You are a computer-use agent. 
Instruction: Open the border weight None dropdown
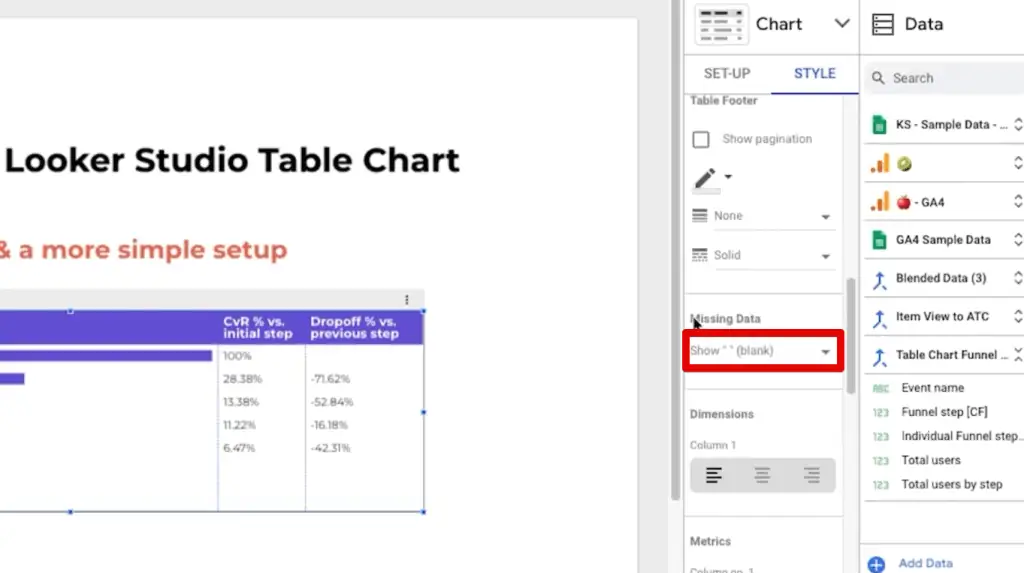[762, 216]
